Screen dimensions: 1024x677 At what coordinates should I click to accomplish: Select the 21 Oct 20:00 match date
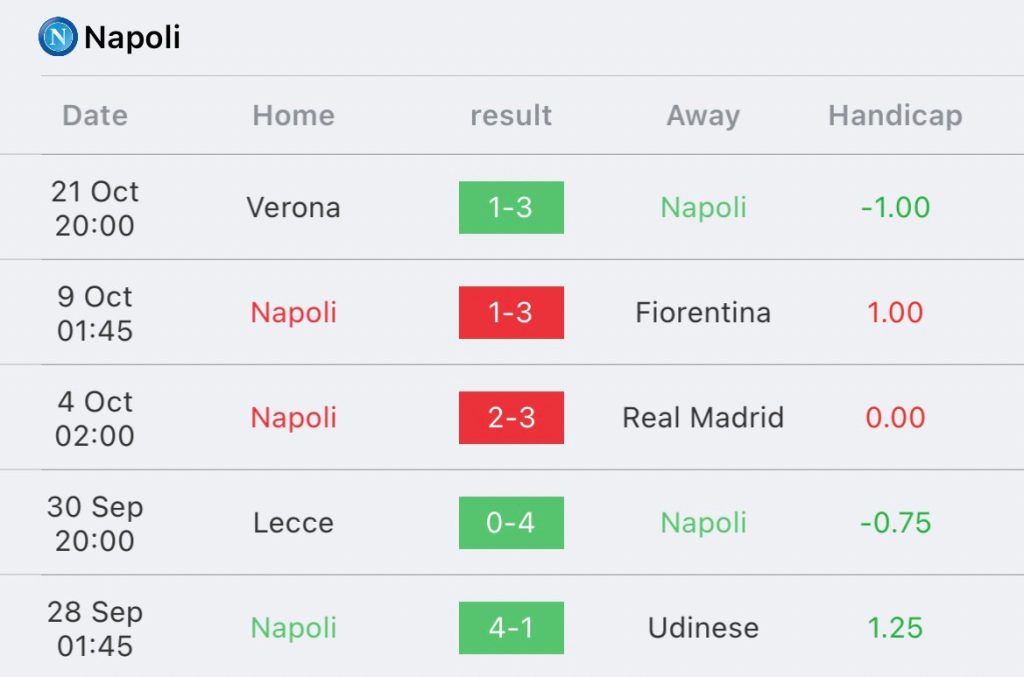pos(95,208)
